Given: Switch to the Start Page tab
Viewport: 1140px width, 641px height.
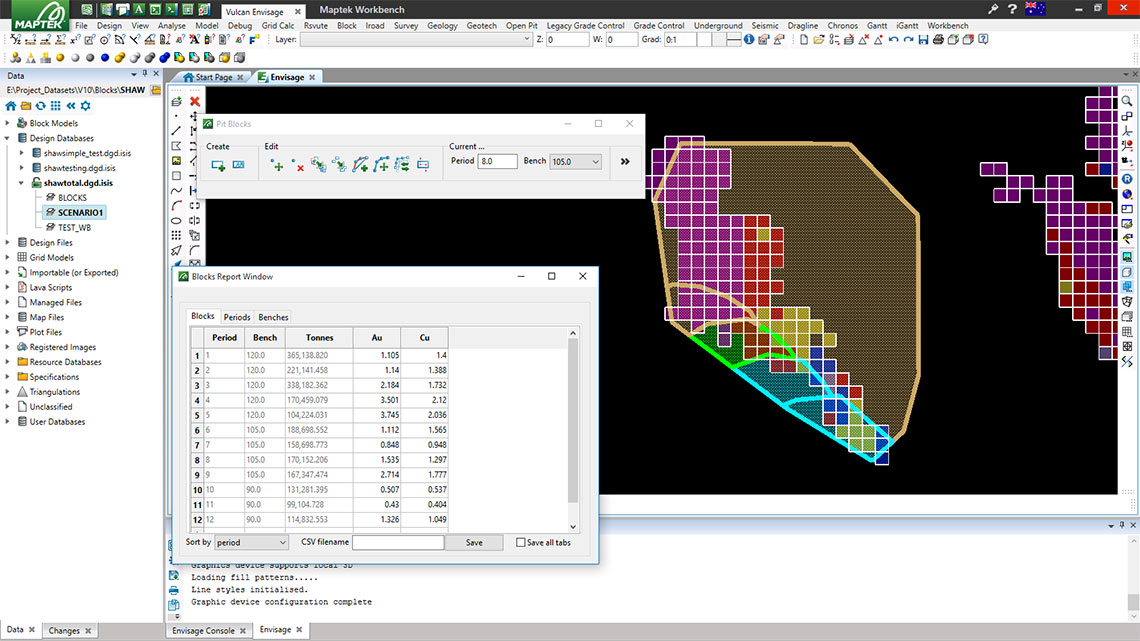Looking at the screenshot, I should (x=213, y=77).
